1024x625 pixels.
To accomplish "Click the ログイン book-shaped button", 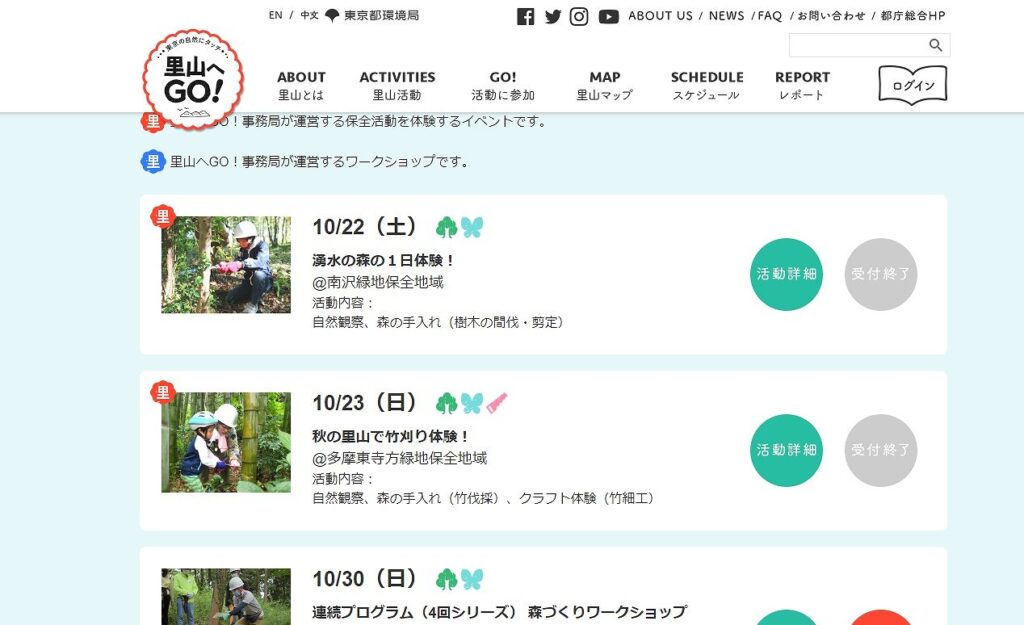I will coord(913,85).
